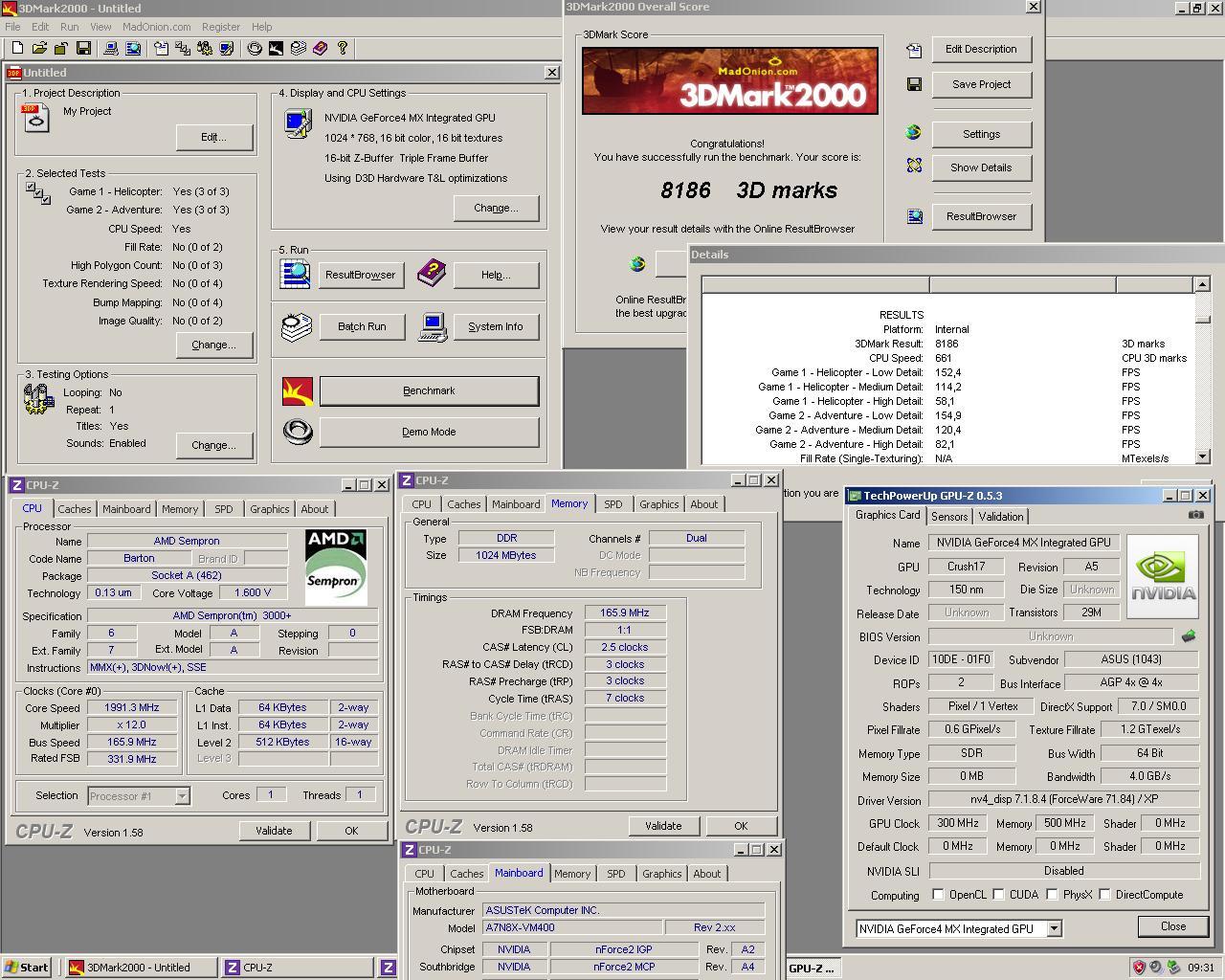Toggle the OpenCL checkbox in GPU-Z
Image resolution: width=1225 pixels, height=980 pixels.
(x=938, y=895)
